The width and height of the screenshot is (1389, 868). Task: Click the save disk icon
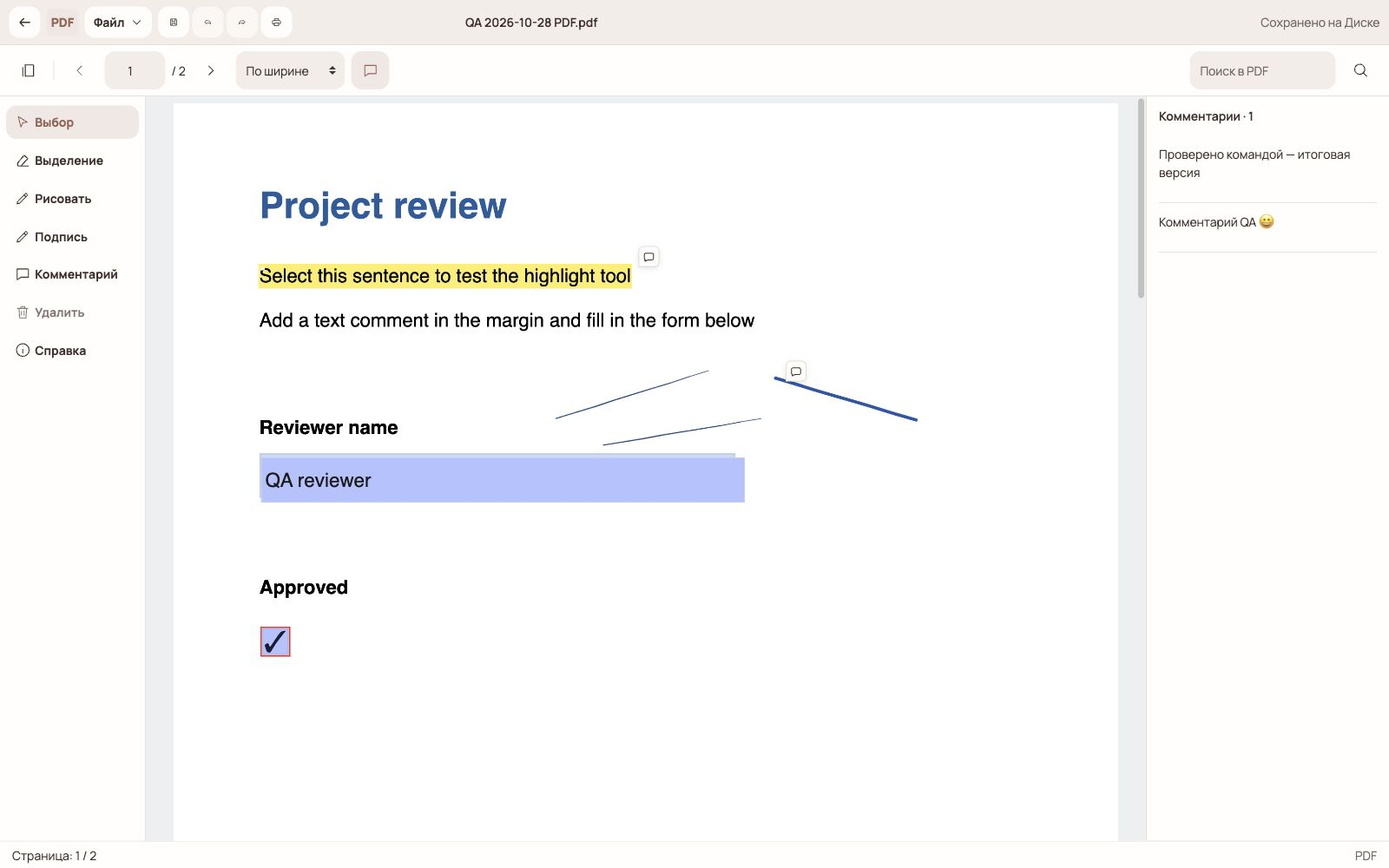[x=174, y=23]
